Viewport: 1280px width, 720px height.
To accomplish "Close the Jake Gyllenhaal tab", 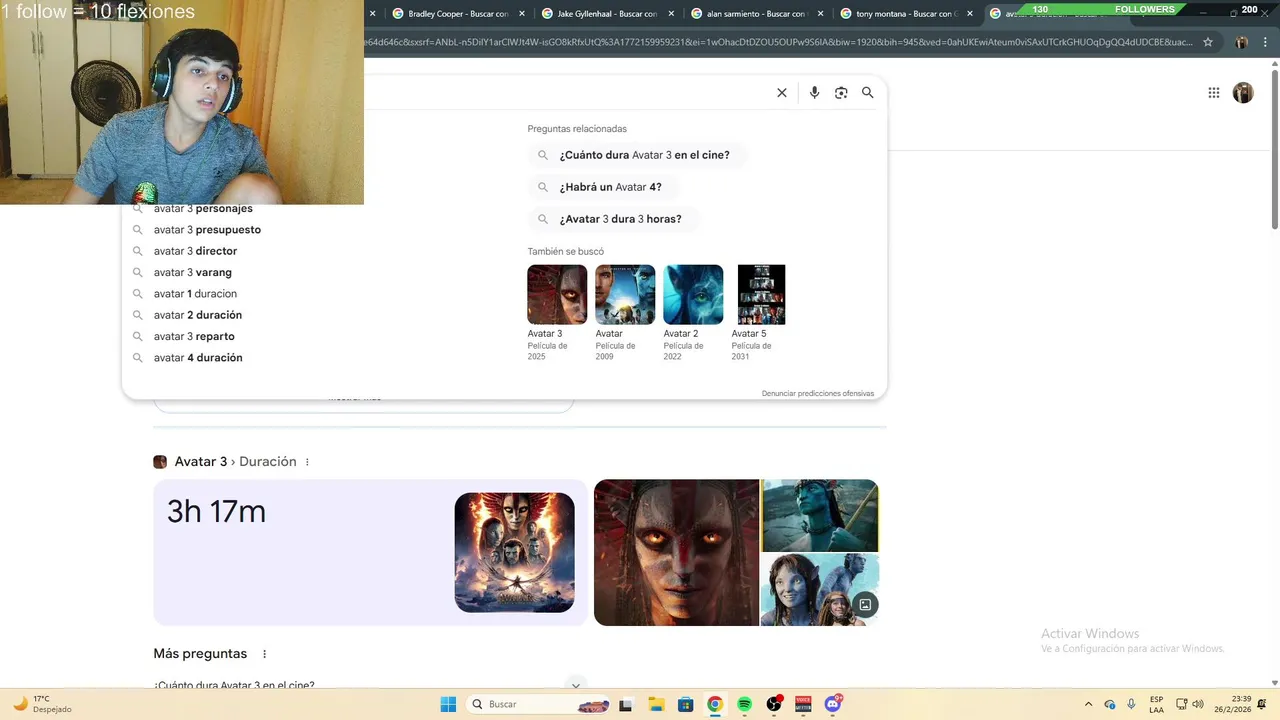I will 671,14.
